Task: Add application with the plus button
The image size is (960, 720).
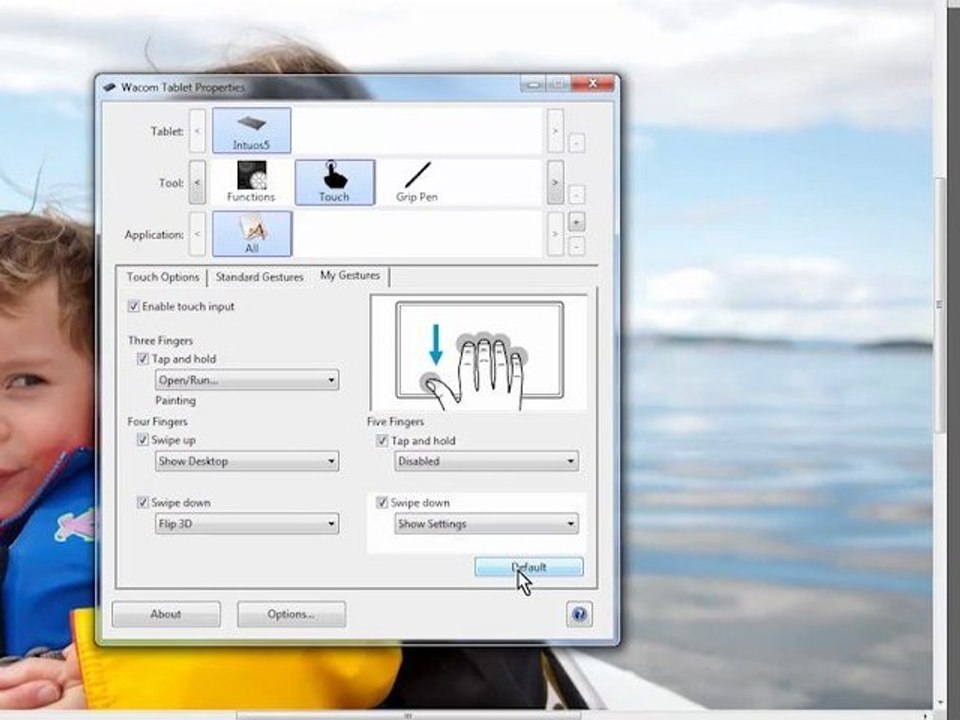Action: (576, 221)
